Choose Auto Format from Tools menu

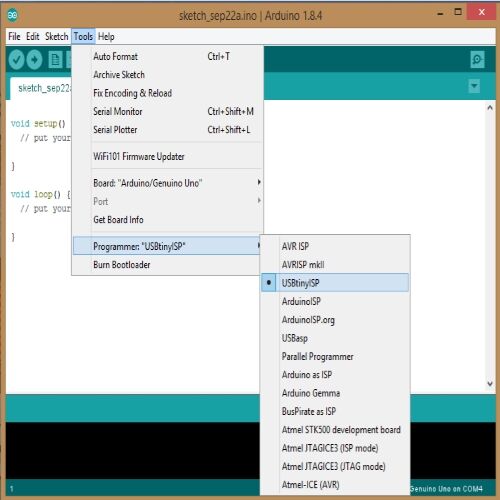[x=168, y=56]
